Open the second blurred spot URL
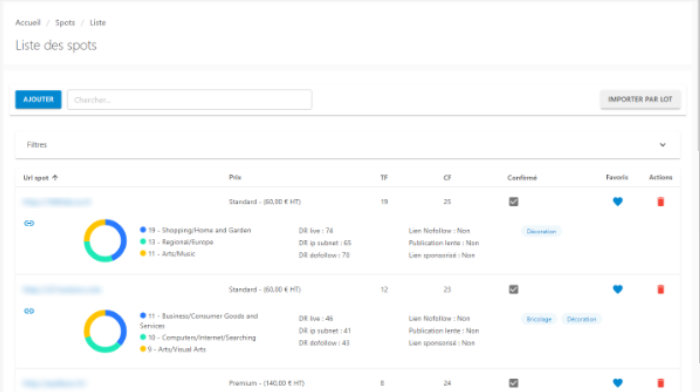The width and height of the screenshot is (700, 392). pos(62,290)
